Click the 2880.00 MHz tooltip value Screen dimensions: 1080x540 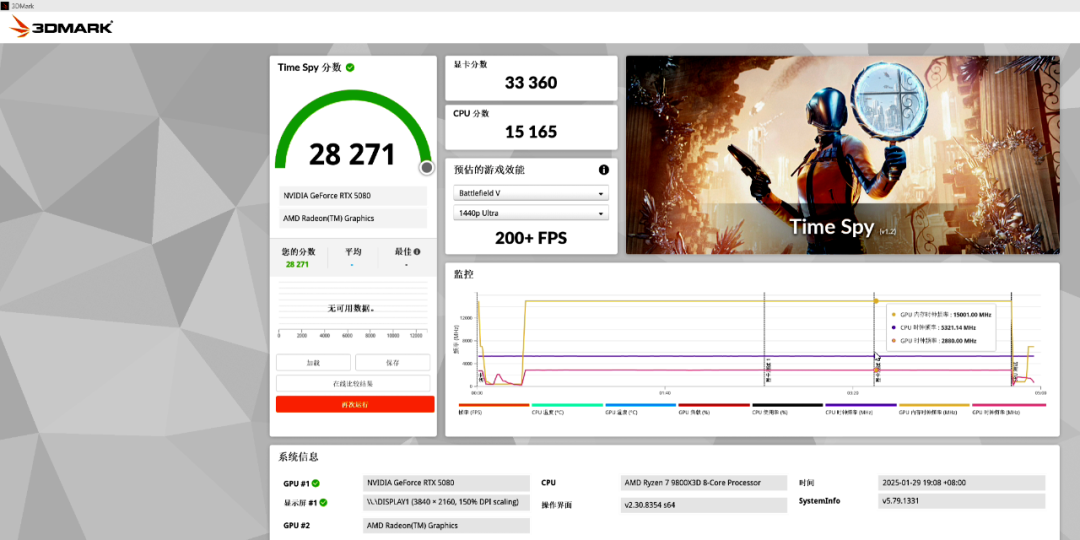click(x=959, y=341)
